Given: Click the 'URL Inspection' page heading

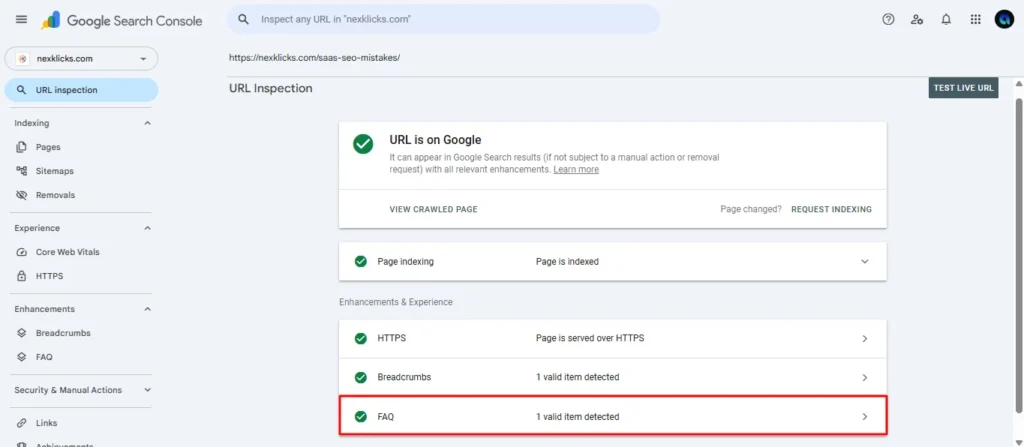Looking at the screenshot, I should point(271,88).
